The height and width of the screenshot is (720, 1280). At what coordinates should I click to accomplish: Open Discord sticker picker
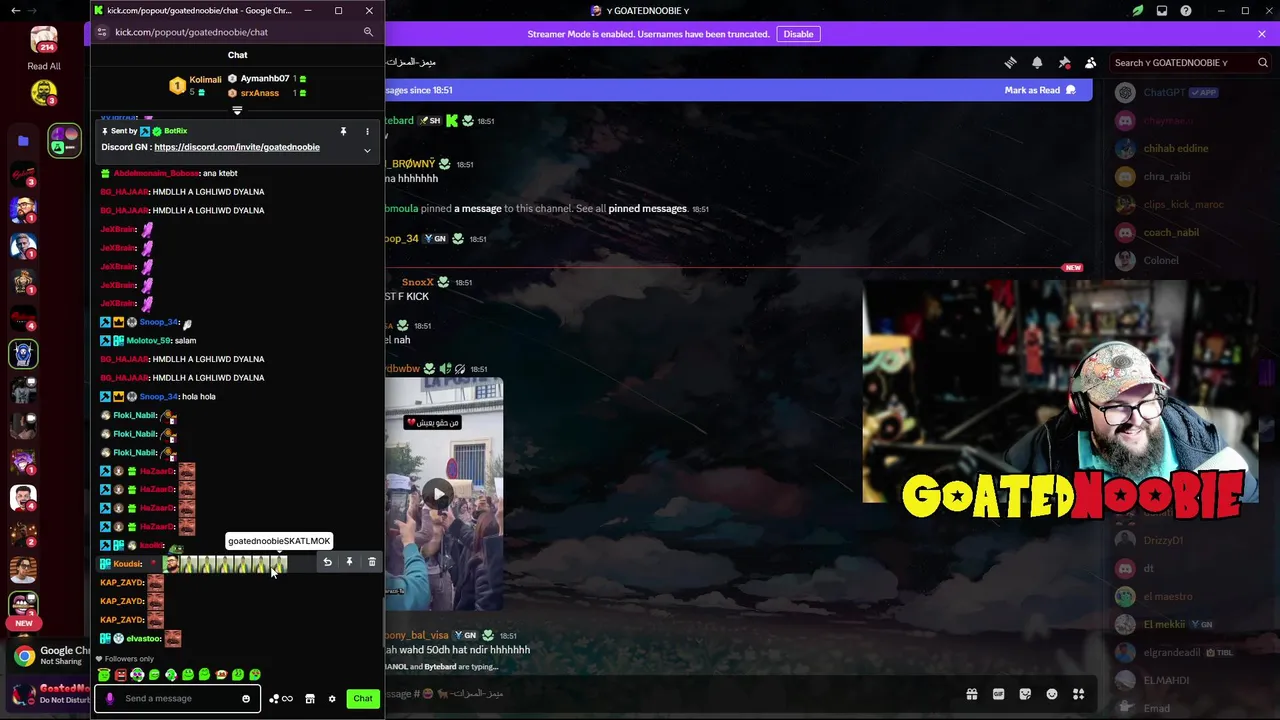[1025, 694]
